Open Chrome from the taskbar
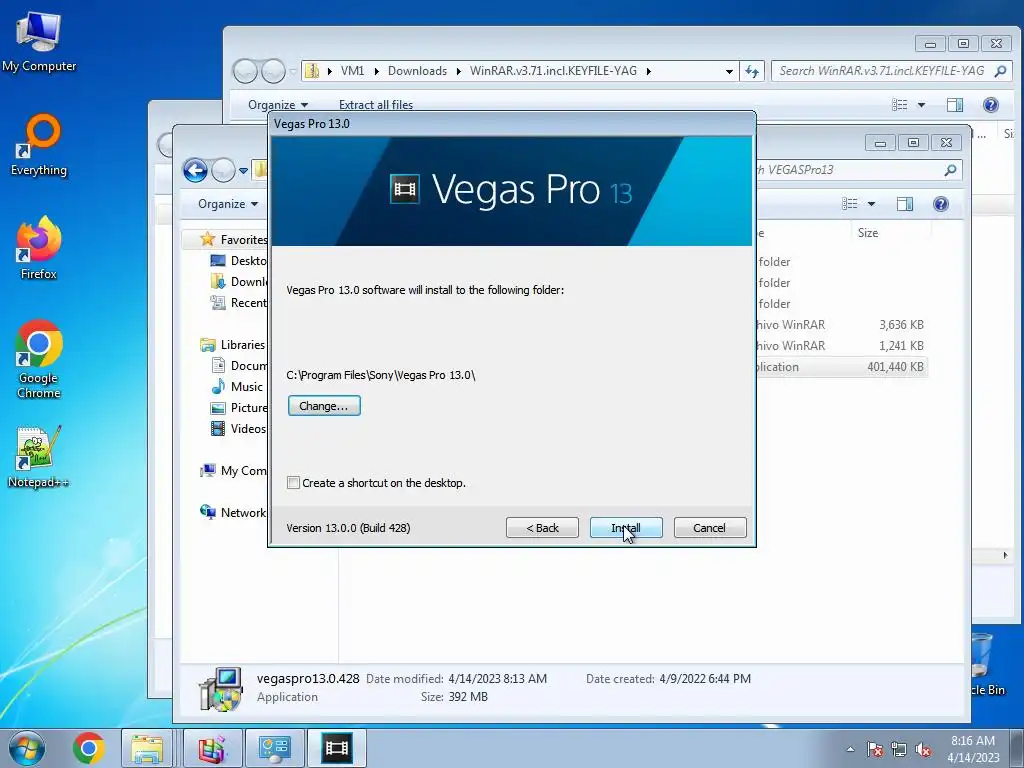1024x768 pixels. pos(89,748)
